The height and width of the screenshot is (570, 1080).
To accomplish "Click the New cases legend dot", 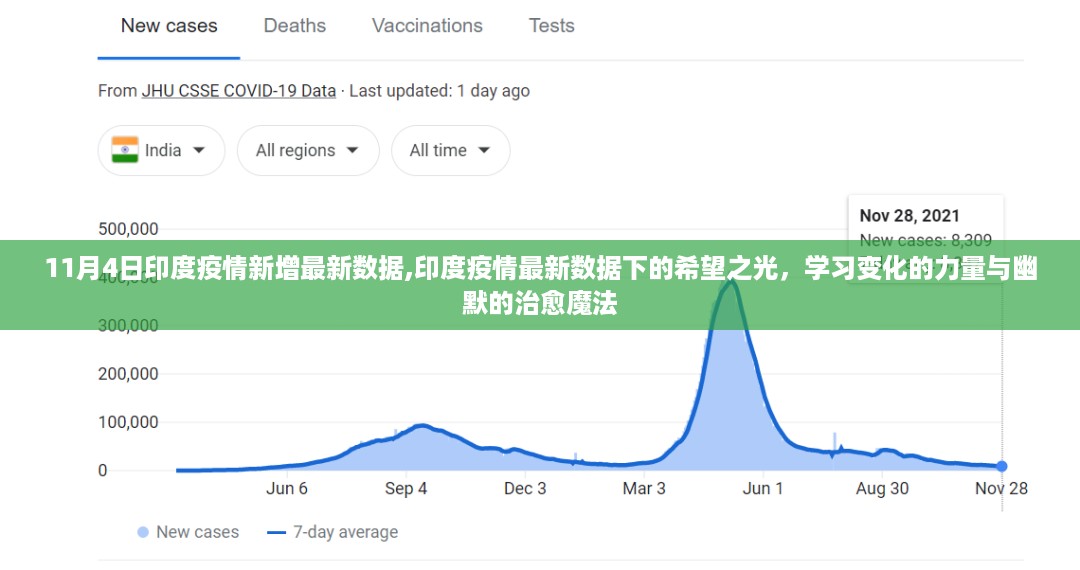I will (143, 532).
